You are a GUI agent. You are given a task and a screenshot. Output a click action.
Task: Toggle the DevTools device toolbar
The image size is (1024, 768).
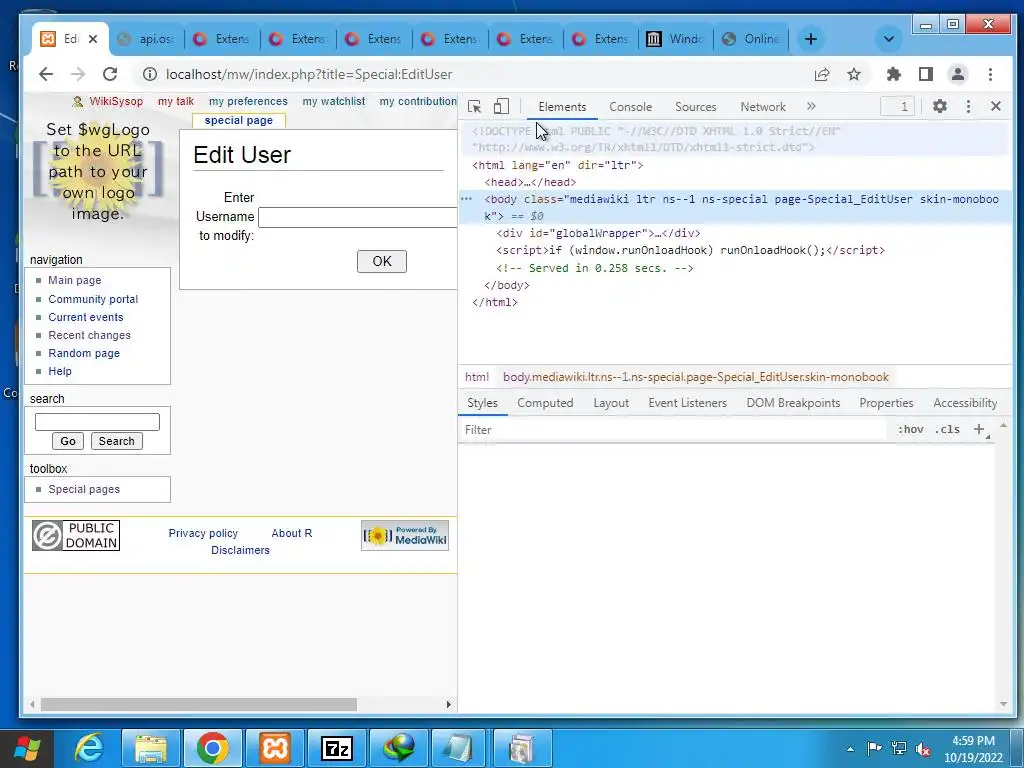pos(501,106)
